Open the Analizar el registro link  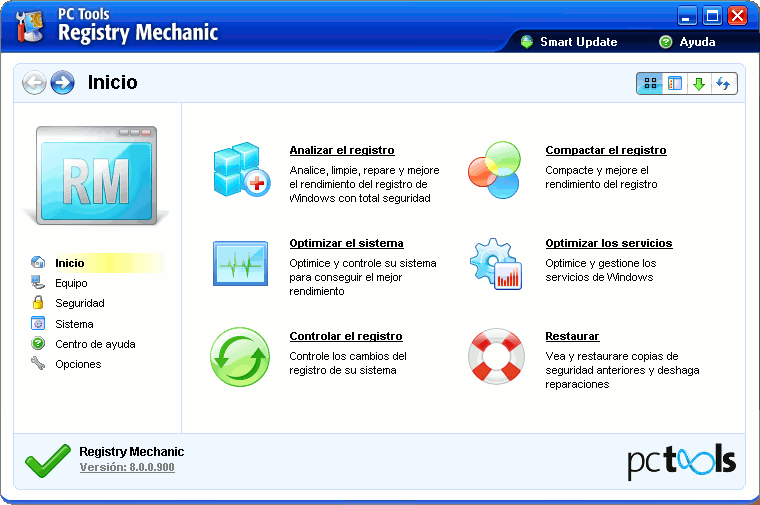click(x=342, y=150)
